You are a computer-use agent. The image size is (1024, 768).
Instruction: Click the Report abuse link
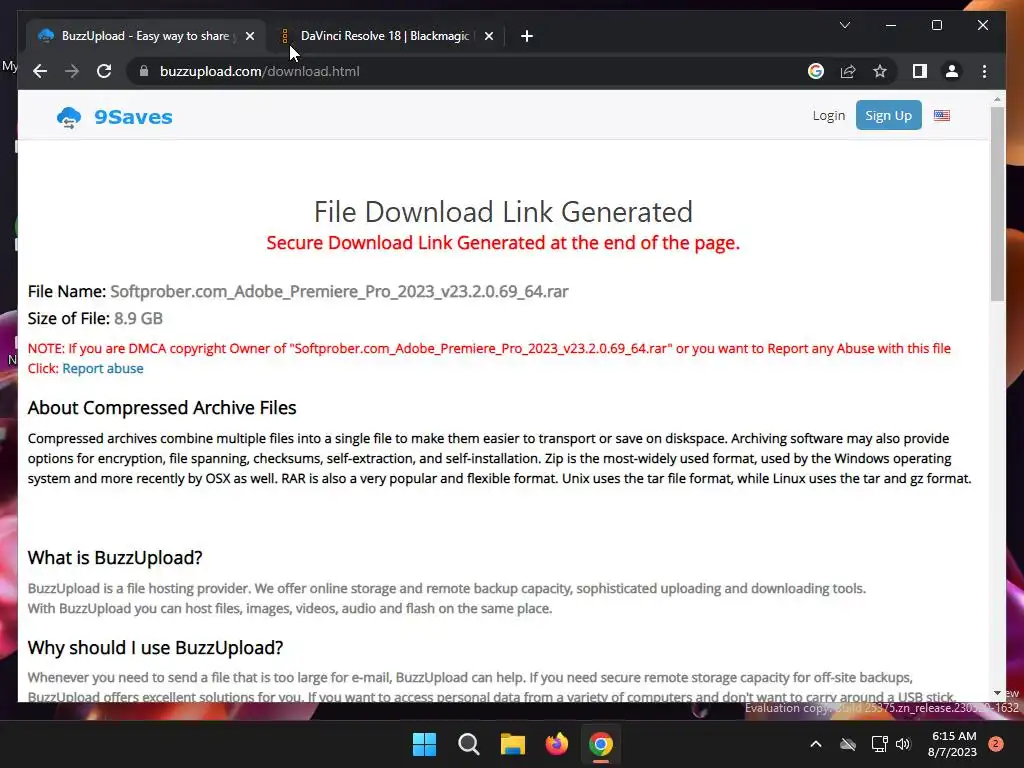[103, 368]
